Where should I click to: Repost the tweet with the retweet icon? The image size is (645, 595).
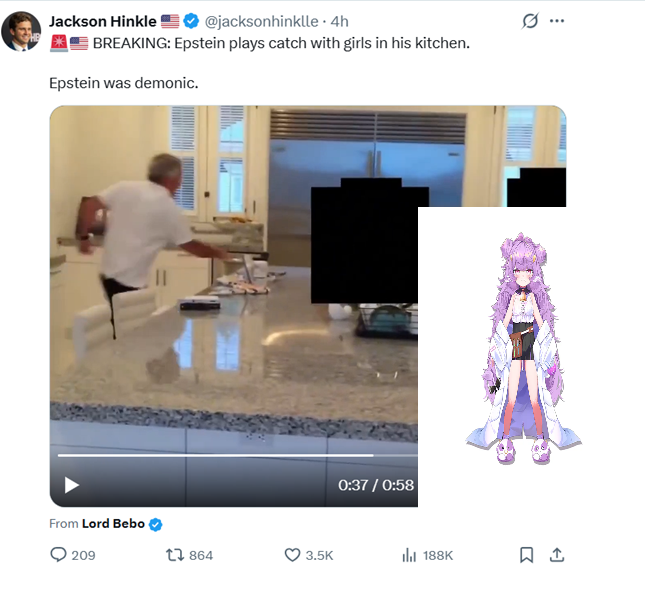tap(174, 555)
